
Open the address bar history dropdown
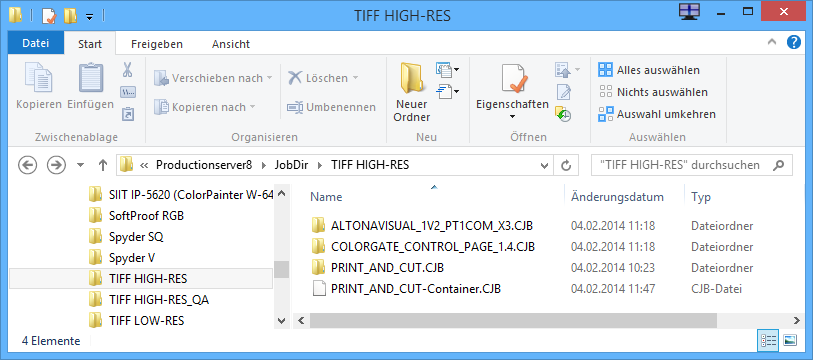coord(544,165)
